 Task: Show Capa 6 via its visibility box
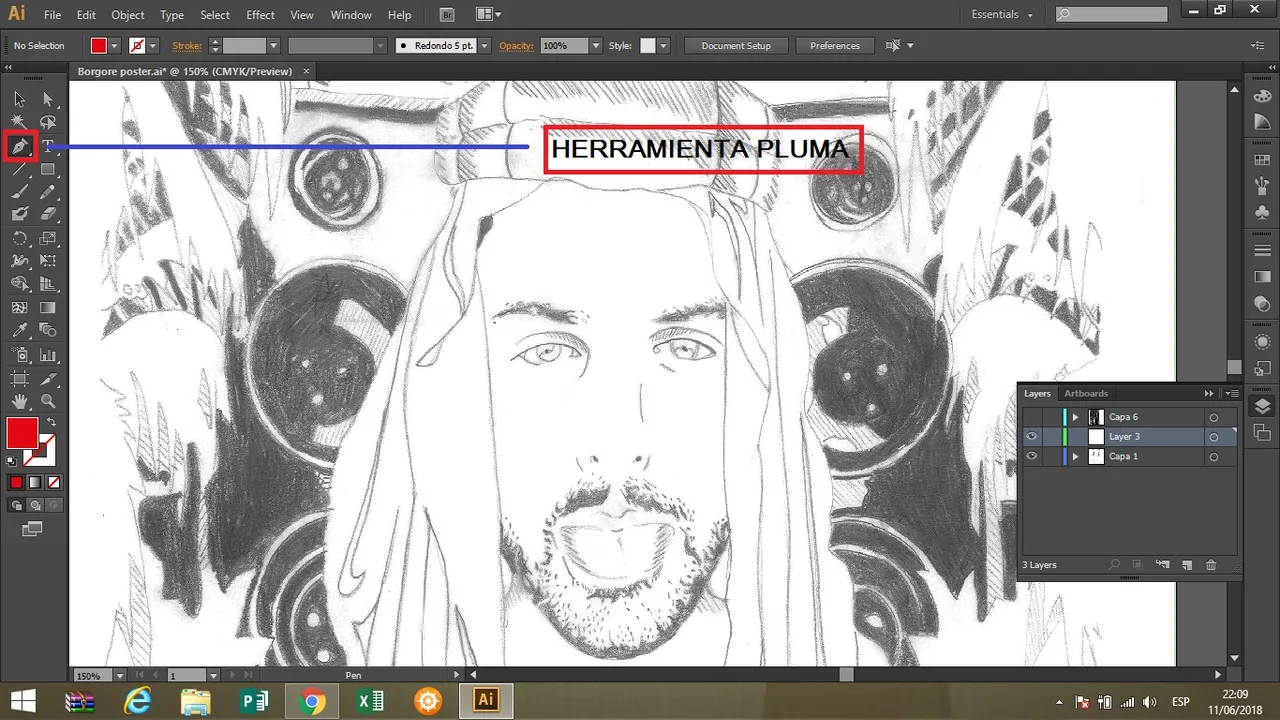1031,417
